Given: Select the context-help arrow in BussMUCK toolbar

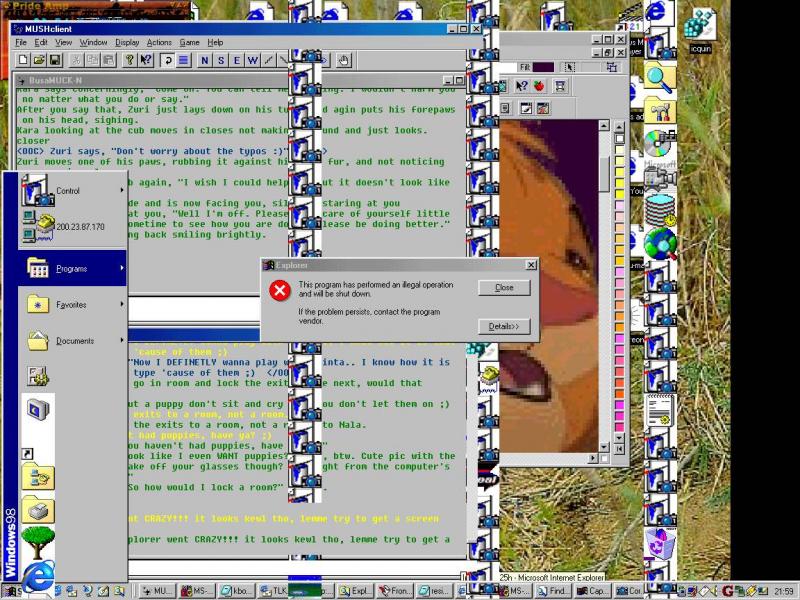Looking at the screenshot, I should 520,84.
